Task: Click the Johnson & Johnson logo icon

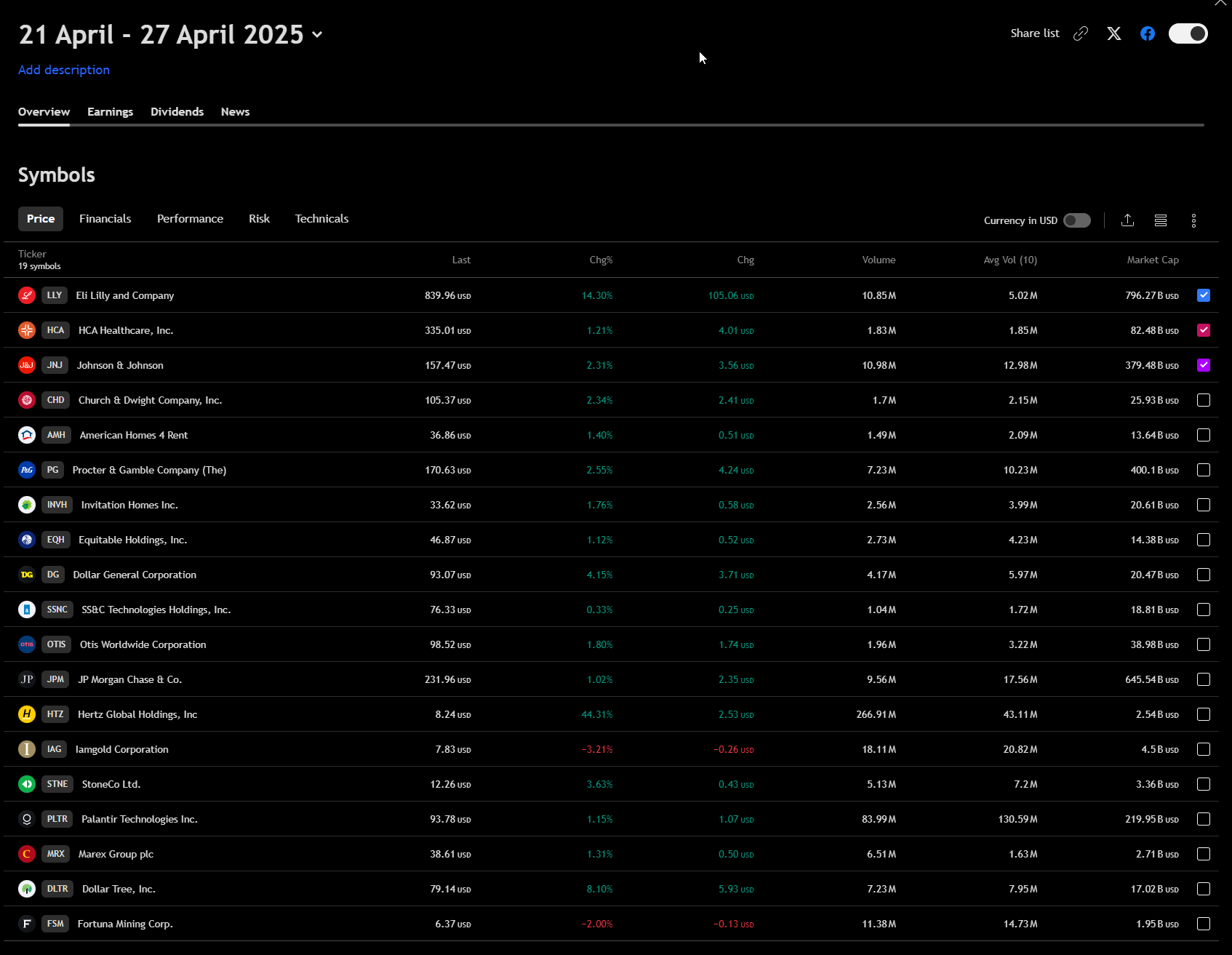Action: pos(27,365)
